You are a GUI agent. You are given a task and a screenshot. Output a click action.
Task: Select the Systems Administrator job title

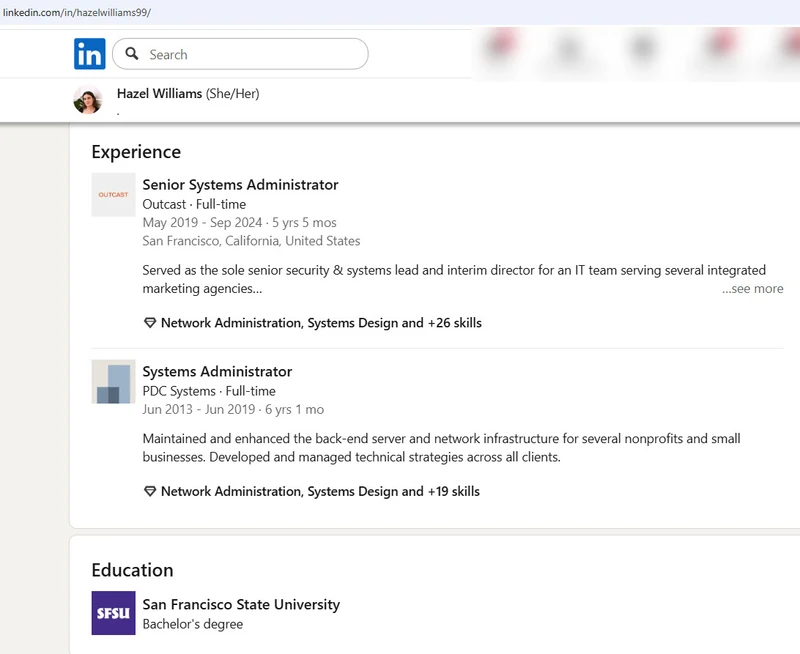click(217, 371)
